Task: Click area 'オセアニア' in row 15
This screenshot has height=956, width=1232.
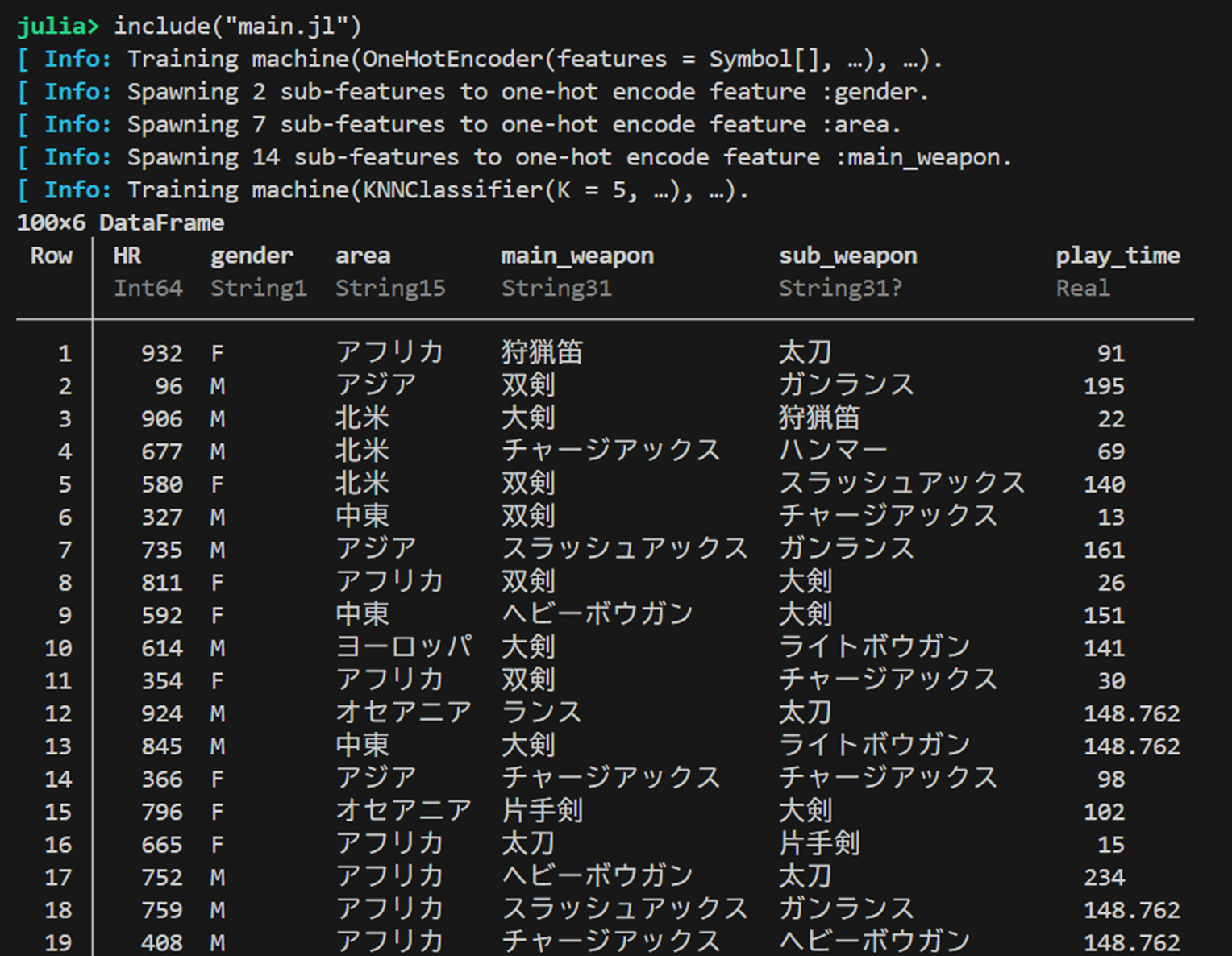Action: pos(404,811)
